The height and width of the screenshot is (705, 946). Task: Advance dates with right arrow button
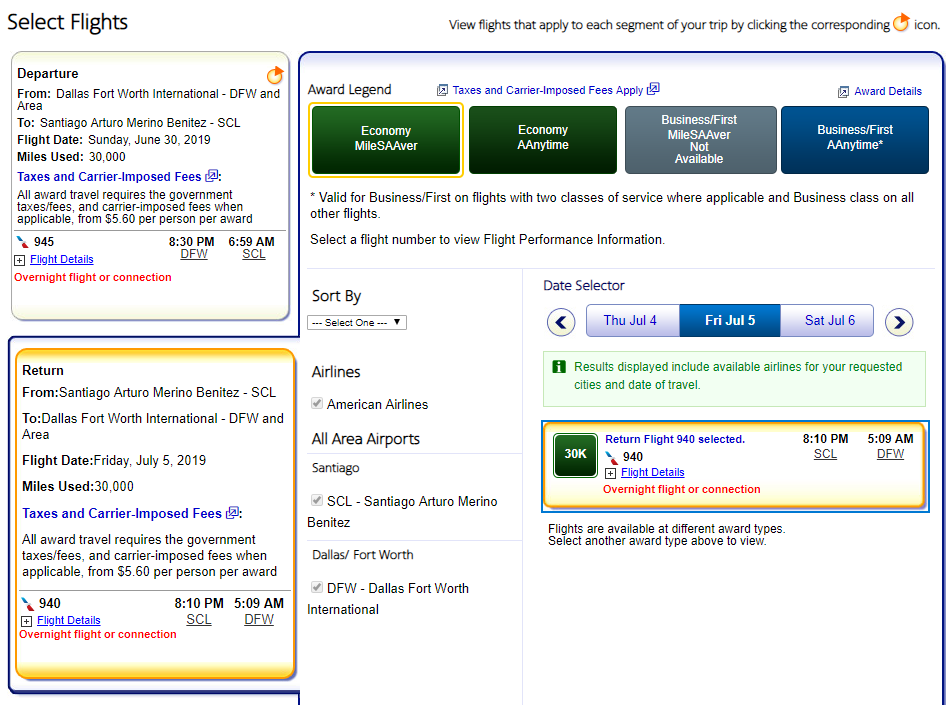click(899, 322)
